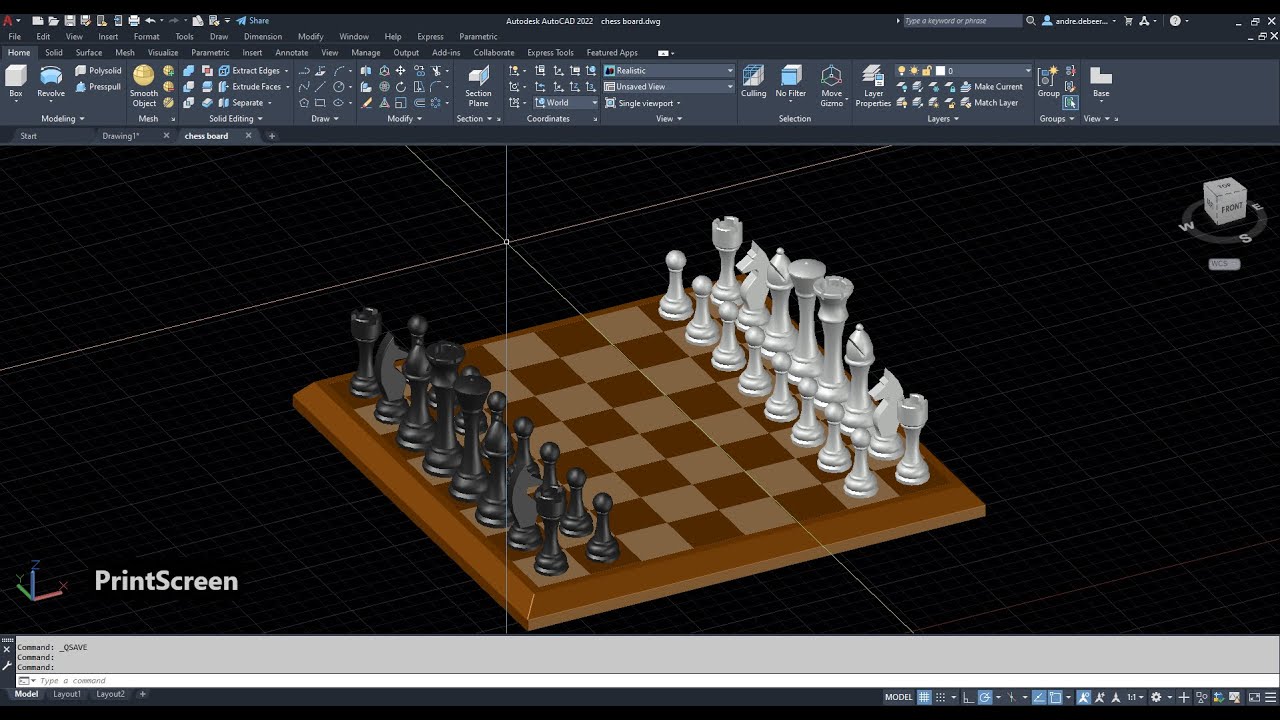Click the new drawing tab plus button
Screen dimensions: 1280x720
coord(272,136)
